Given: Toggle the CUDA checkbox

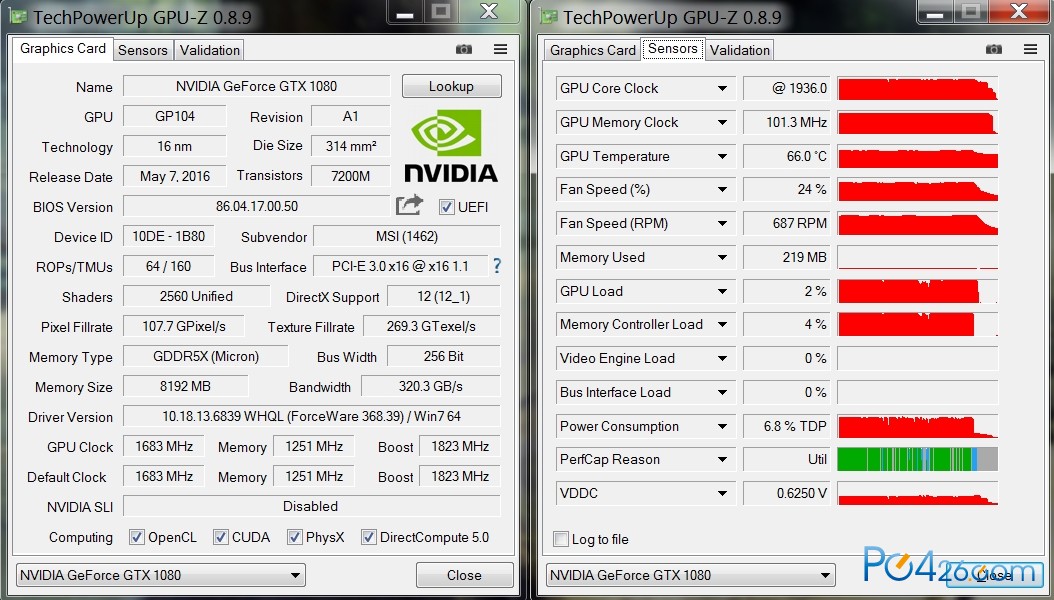Looking at the screenshot, I should tap(220, 537).
